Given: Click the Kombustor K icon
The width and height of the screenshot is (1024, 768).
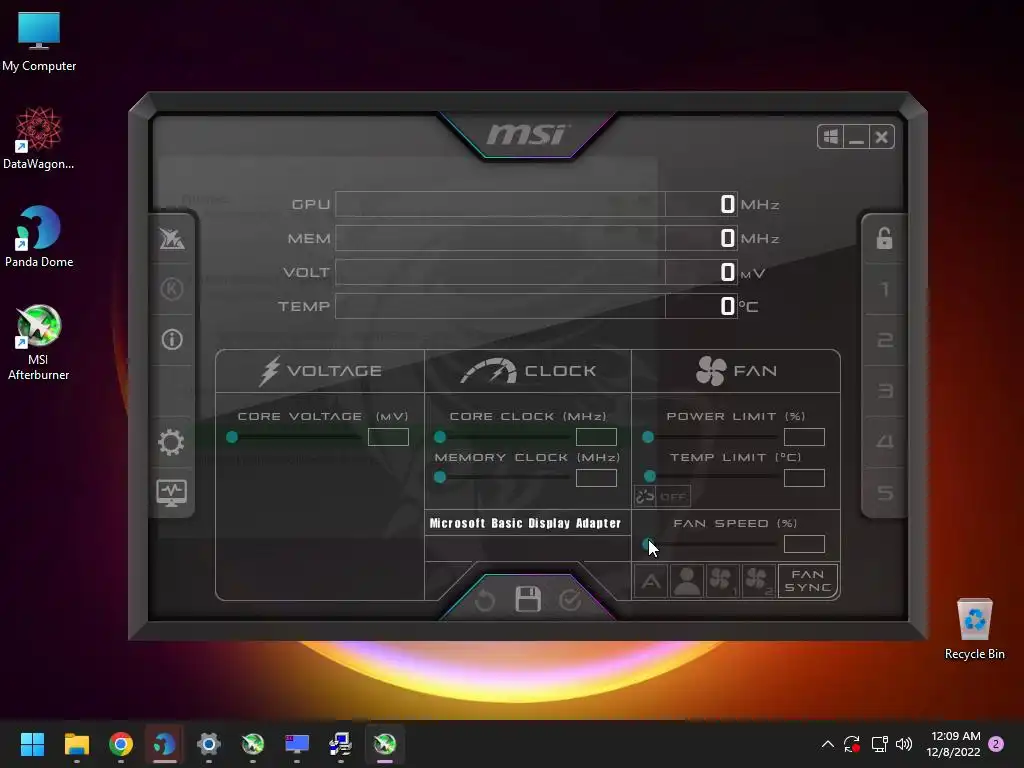Looking at the screenshot, I should click(172, 289).
